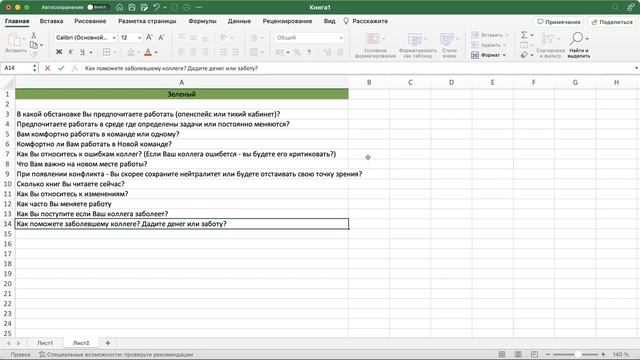Select cell 'Сколько книг Вы читаете сейчас?'

pos(182,184)
